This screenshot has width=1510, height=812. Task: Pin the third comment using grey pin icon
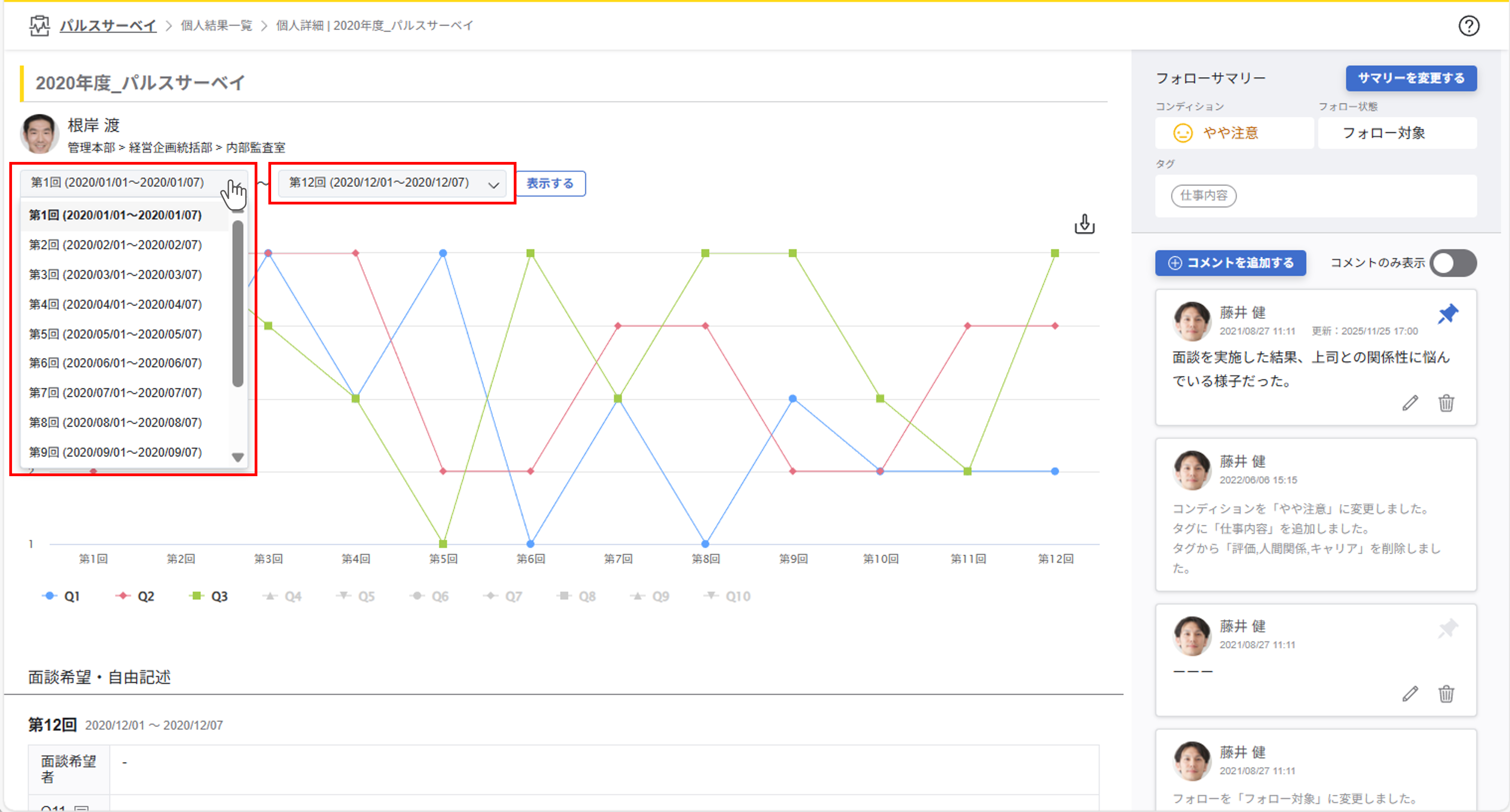[x=1447, y=628]
